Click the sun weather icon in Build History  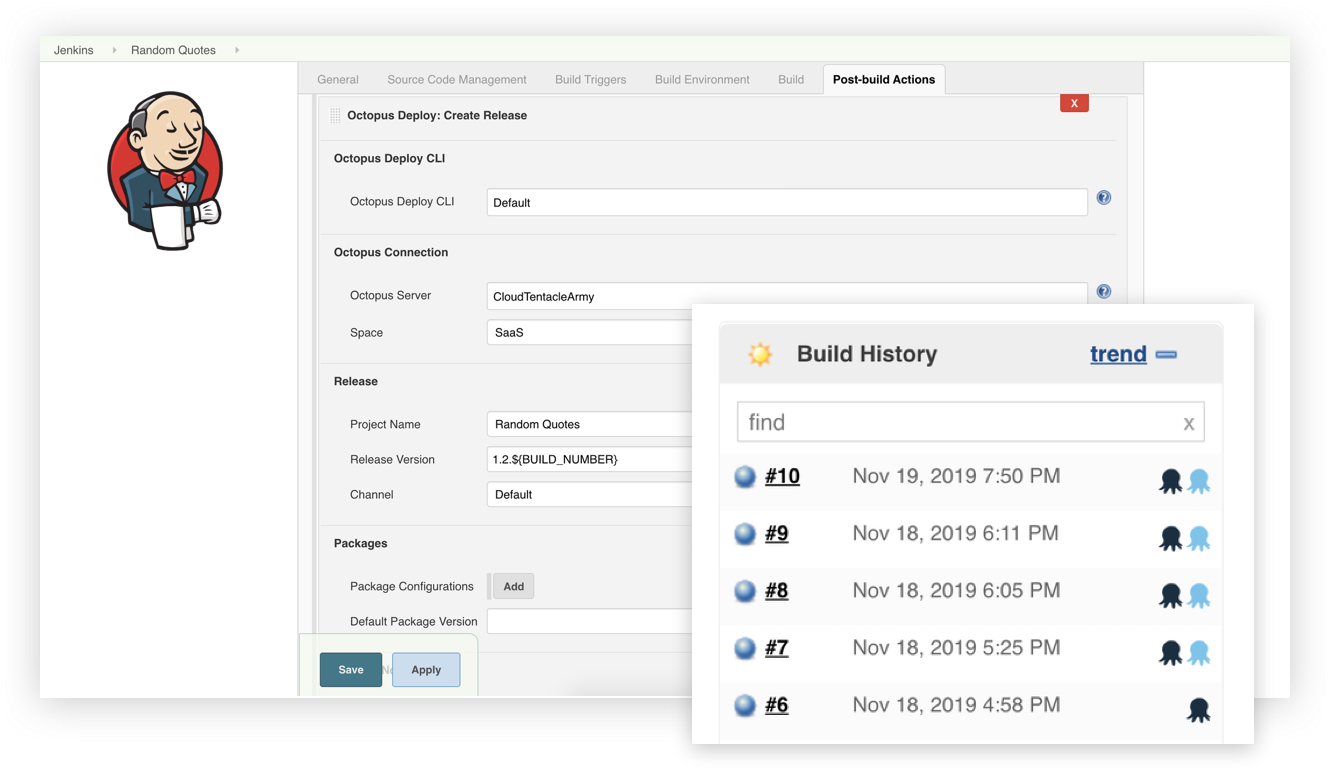click(760, 354)
